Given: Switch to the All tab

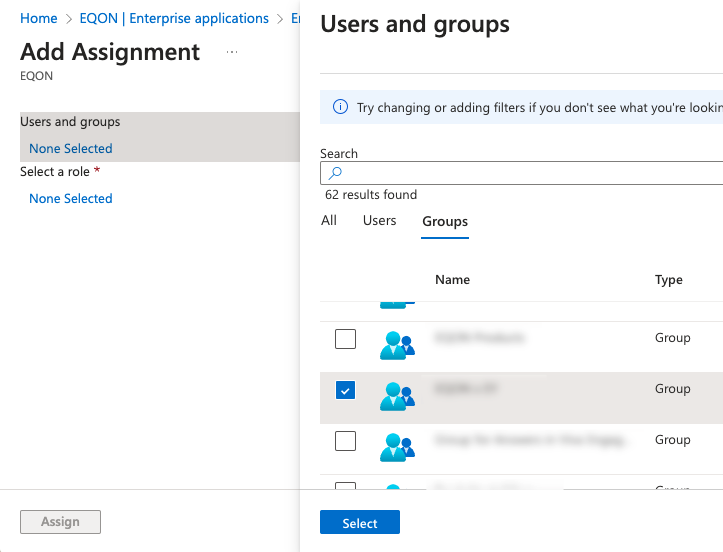Looking at the screenshot, I should point(329,220).
